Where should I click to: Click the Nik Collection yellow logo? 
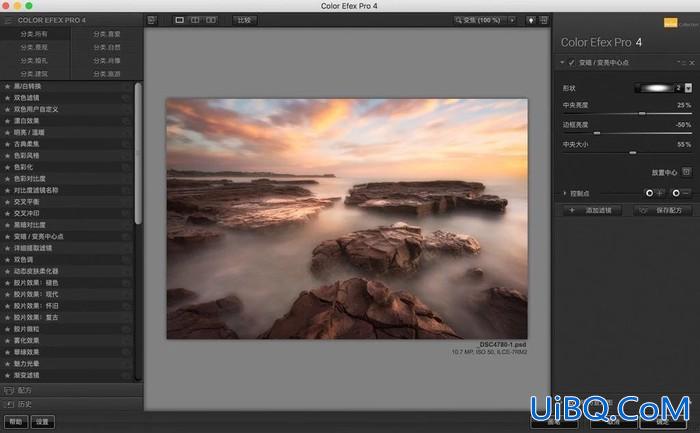click(670, 23)
